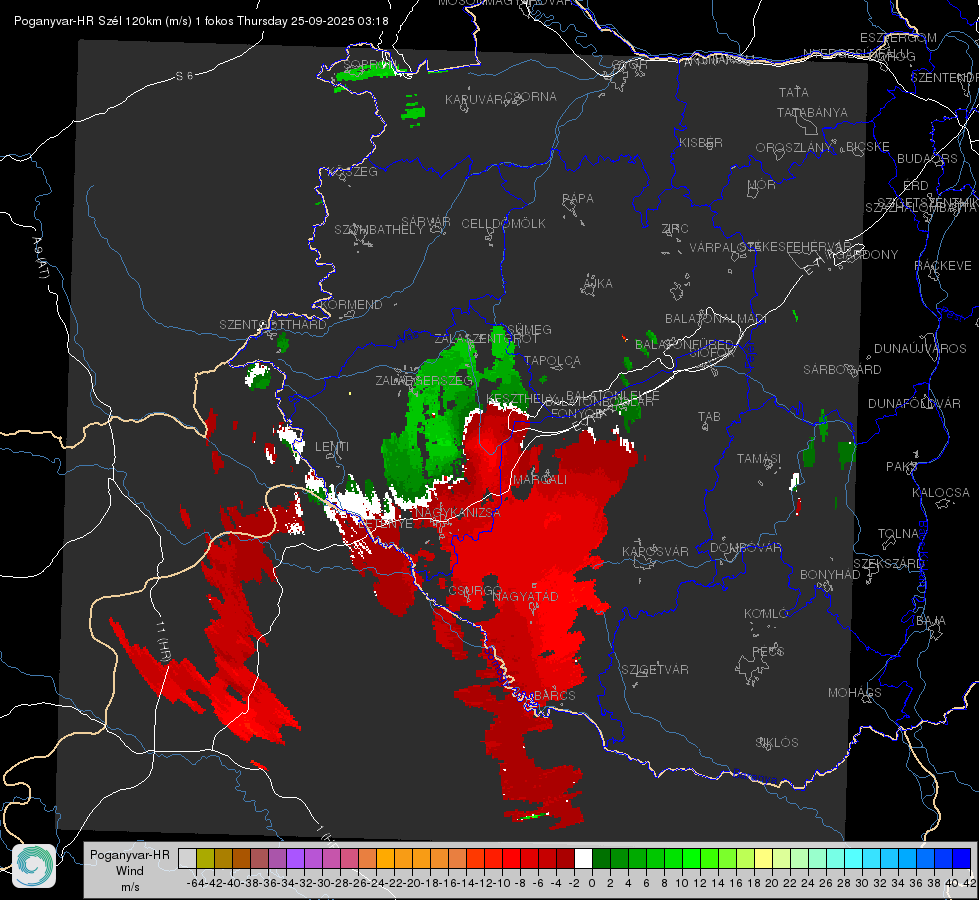Screen dimensions: 979x900
Task: Select the OROSZLÁNY label
Action: click(x=794, y=147)
